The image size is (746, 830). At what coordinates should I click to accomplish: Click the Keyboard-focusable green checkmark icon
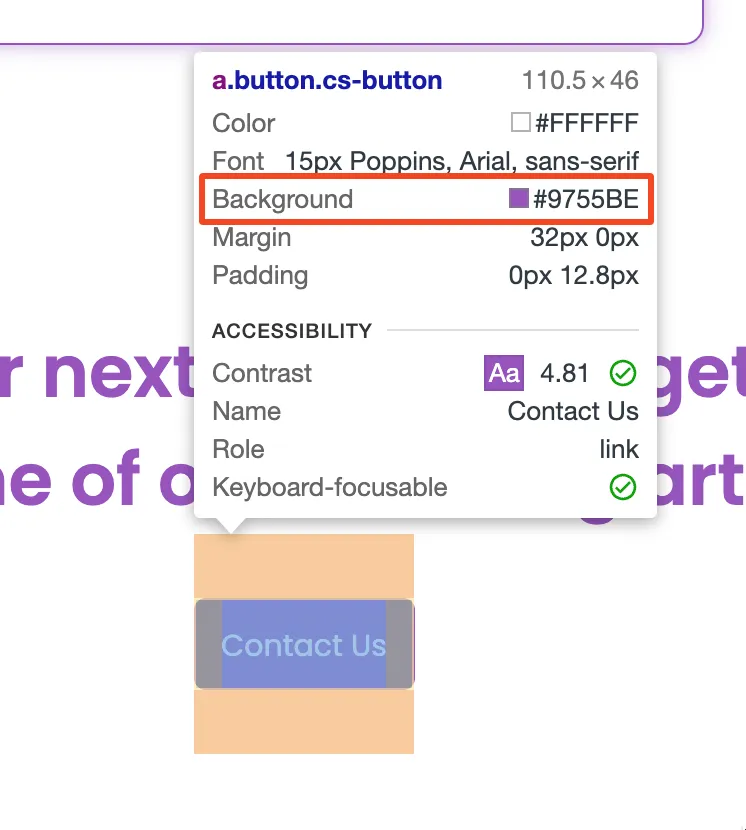pos(622,488)
